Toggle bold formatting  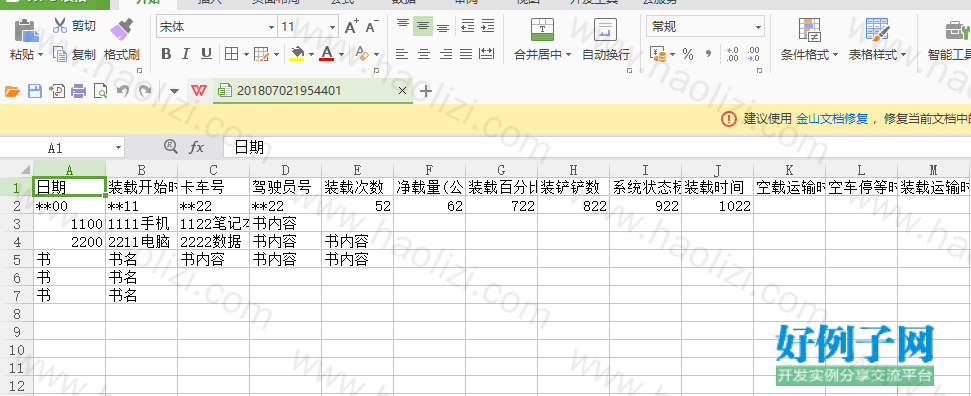[x=166, y=54]
